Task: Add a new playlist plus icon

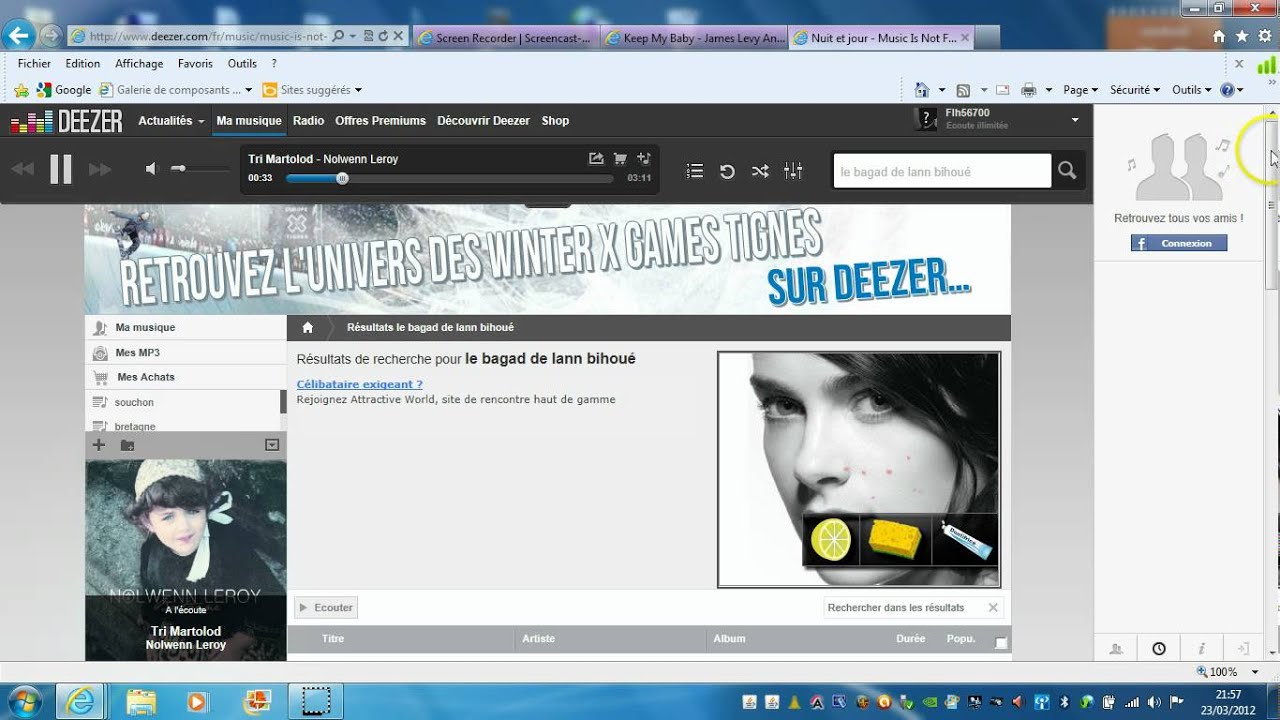Action: pyautogui.click(x=98, y=445)
